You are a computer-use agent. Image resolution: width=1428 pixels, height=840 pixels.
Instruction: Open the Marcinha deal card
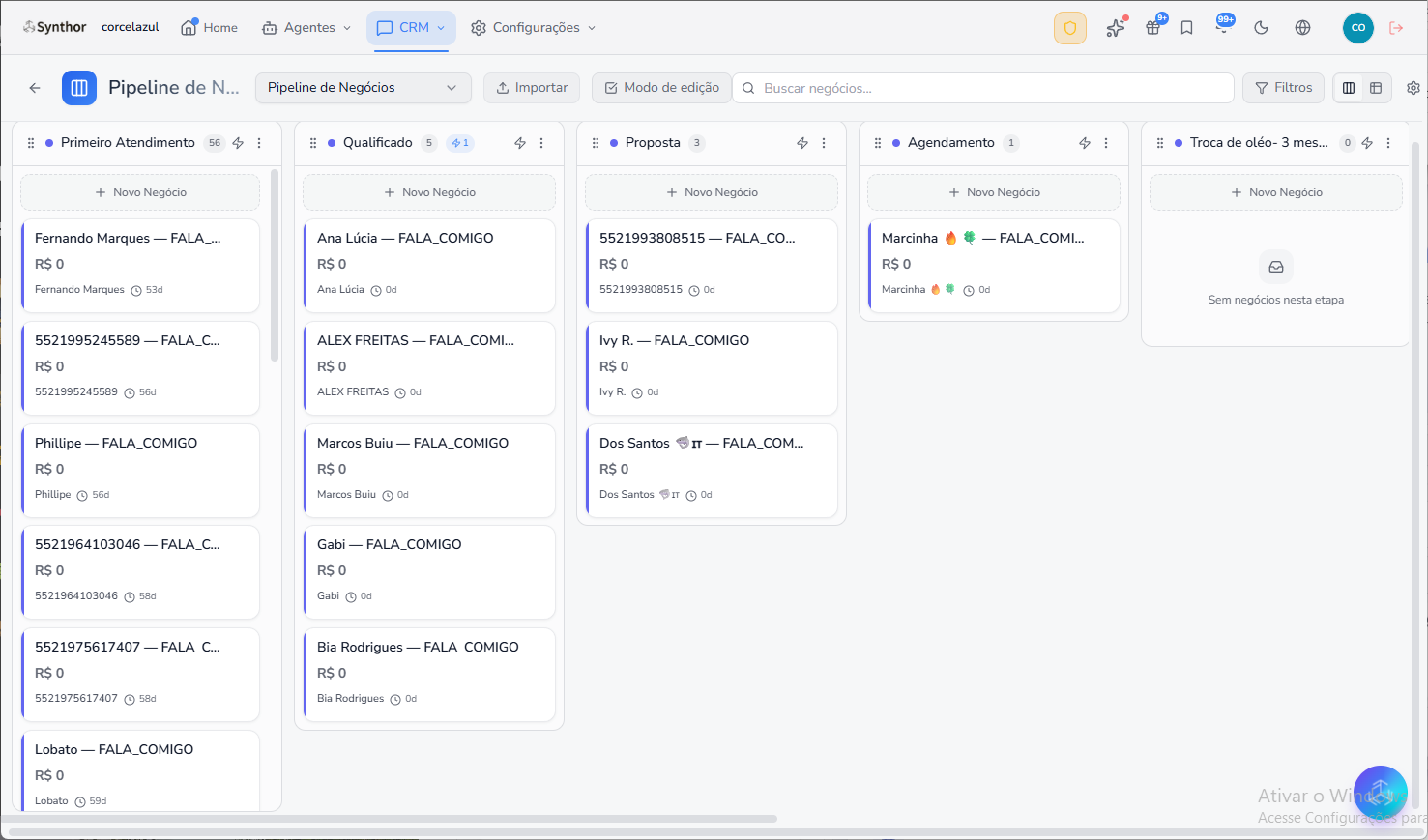click(x=994, y=266)
